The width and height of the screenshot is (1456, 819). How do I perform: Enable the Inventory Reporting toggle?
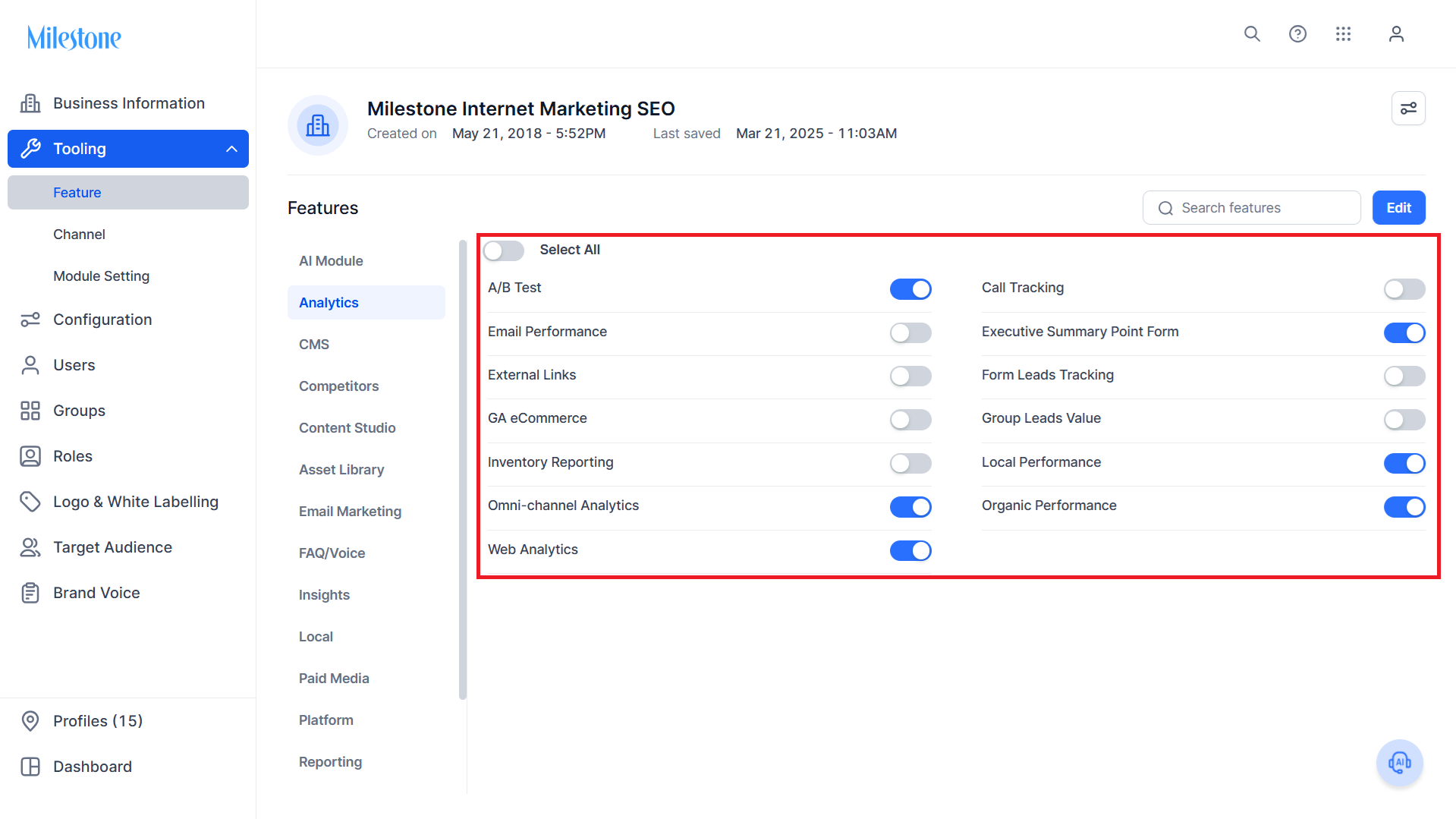point(910,463)
